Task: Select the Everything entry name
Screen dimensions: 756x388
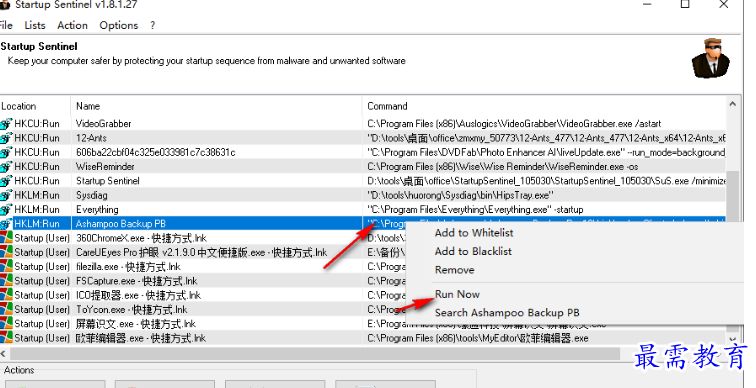Action: pyautogui.click(x=97, y=210)
